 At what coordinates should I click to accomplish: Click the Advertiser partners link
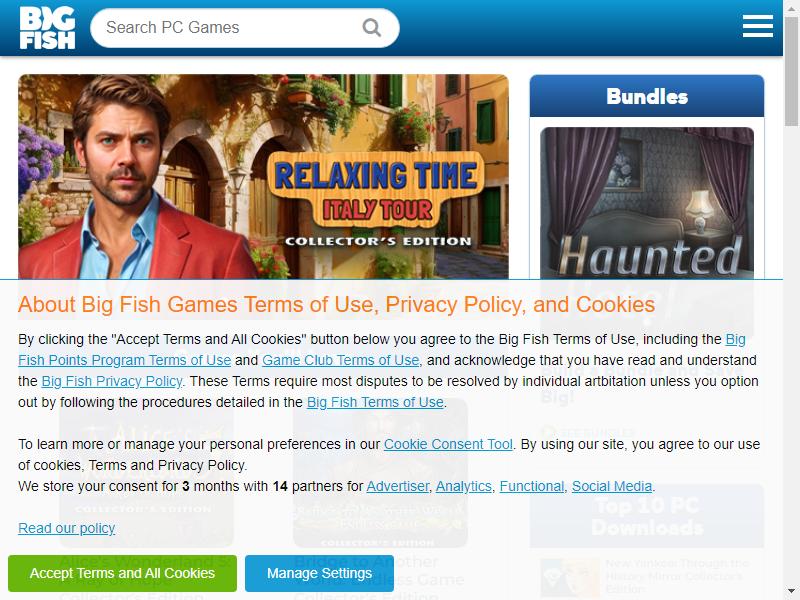[x=397, y=486]
